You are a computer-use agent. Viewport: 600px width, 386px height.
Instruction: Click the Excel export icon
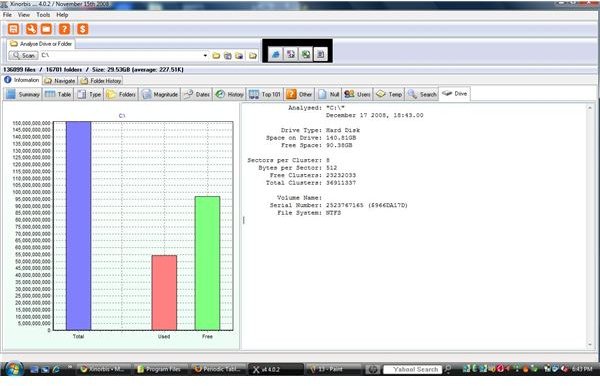point(305,54)
